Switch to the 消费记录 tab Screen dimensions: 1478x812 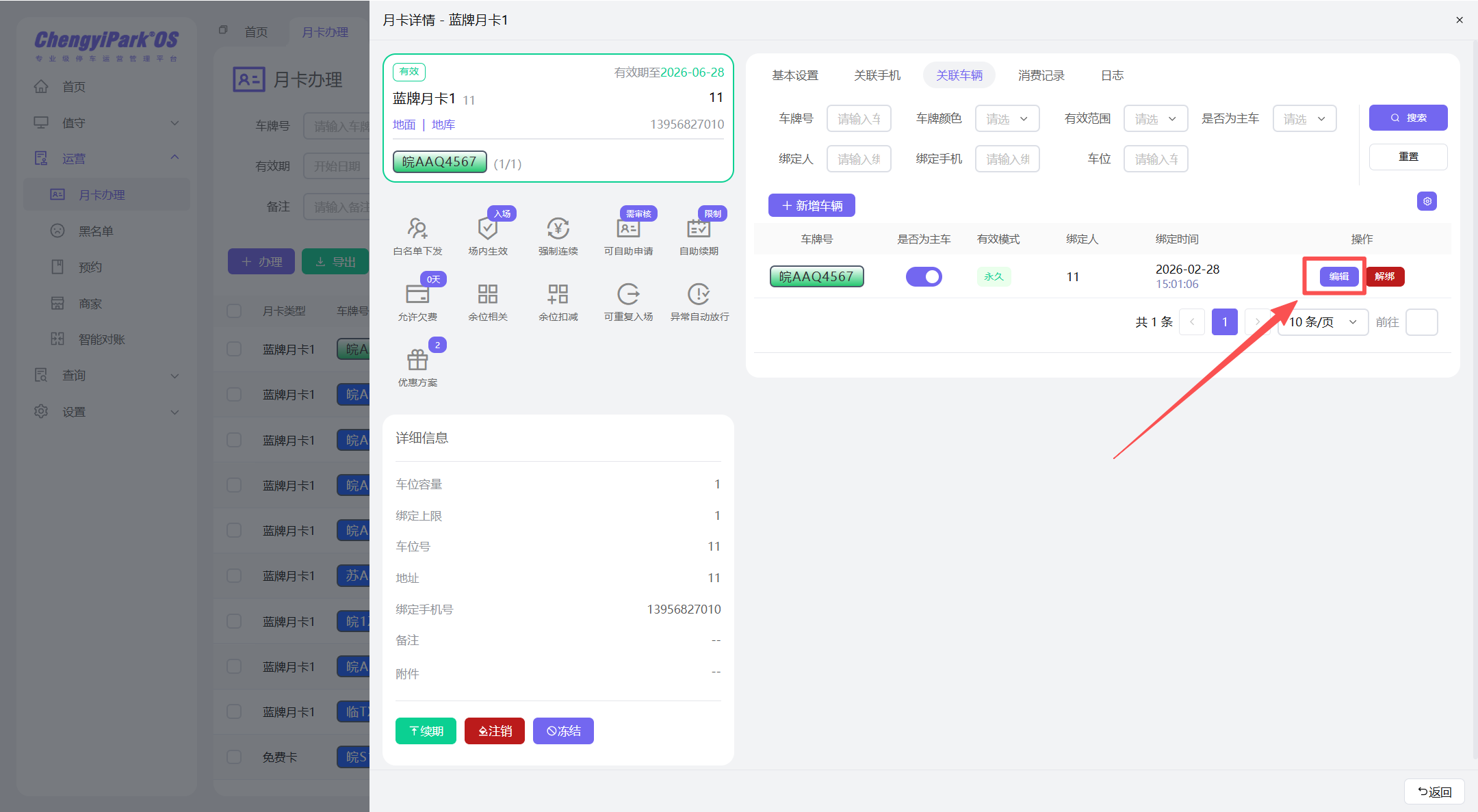pos(1041,75)
